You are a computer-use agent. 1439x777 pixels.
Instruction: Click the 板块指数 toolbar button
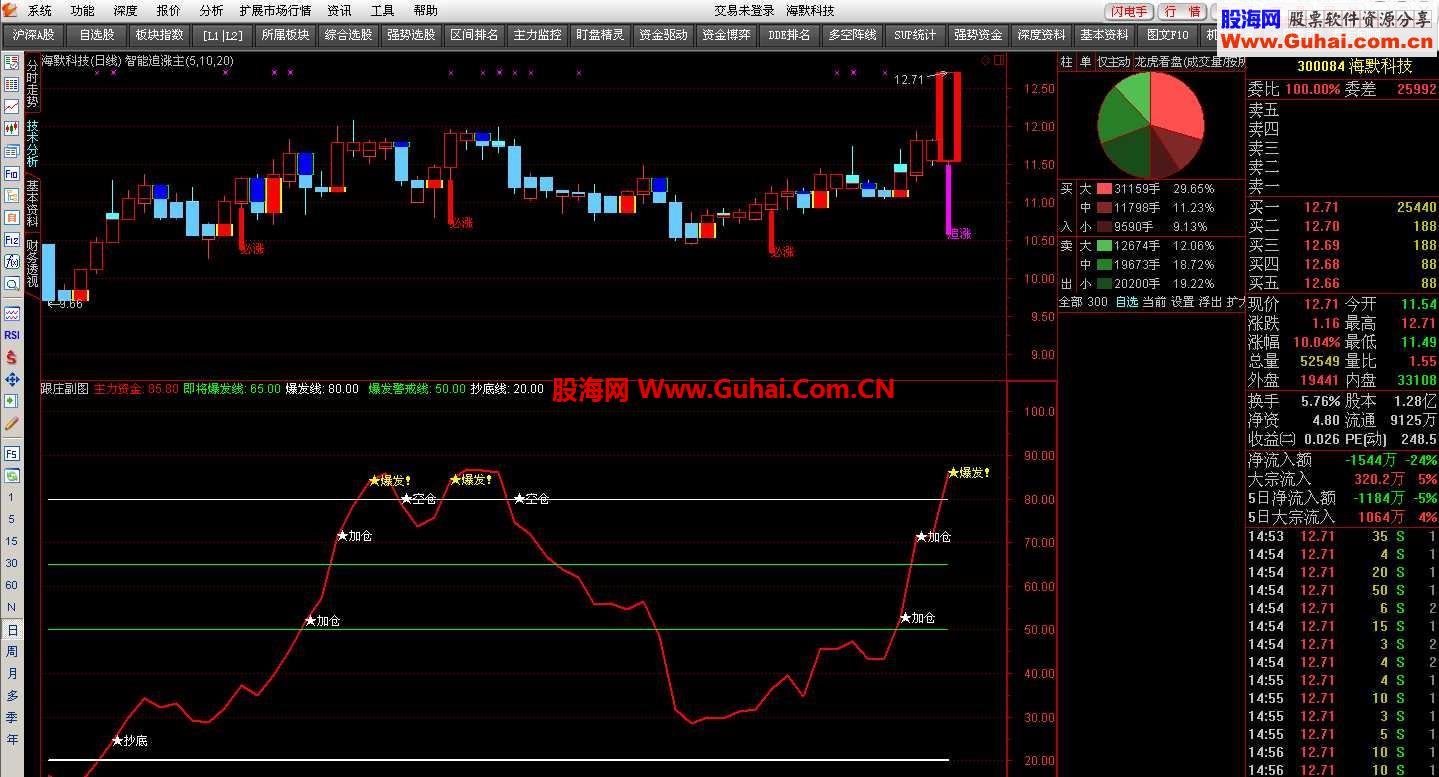coord(160,35)
